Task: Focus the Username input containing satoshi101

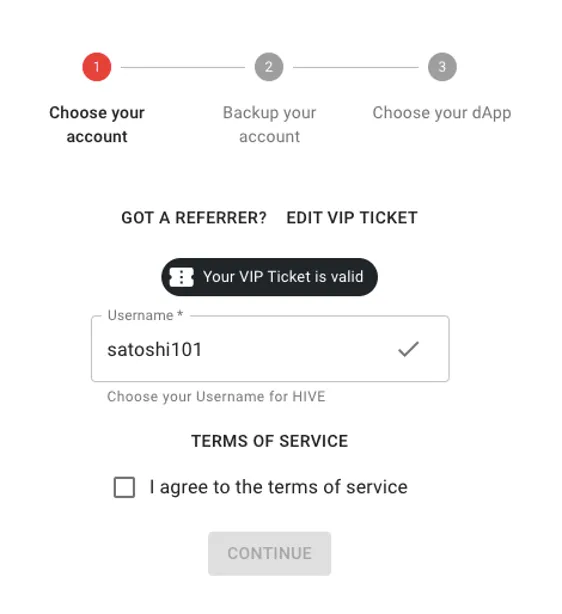Action: pos(270,349)
